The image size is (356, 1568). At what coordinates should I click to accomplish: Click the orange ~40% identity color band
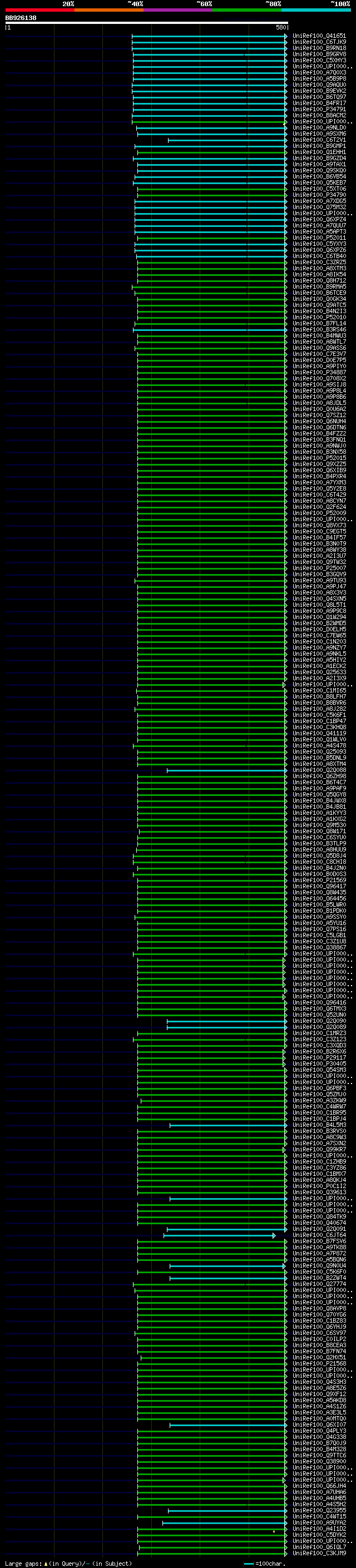pyautogui.click(x=109, y=10)
